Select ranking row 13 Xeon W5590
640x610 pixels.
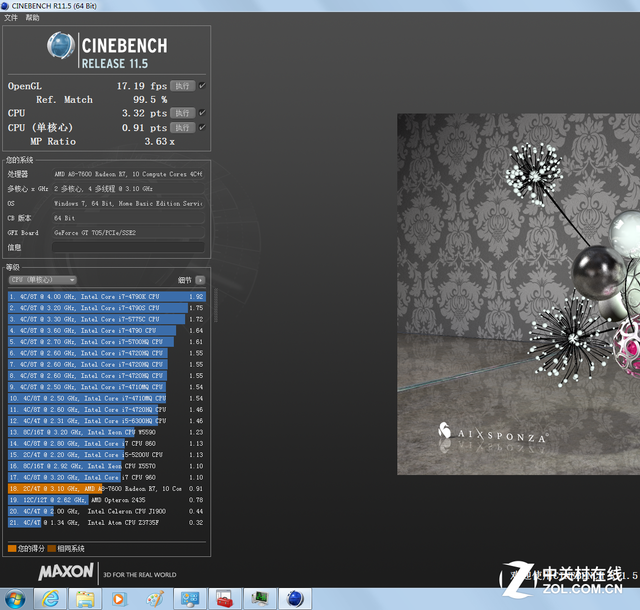(x=107, y=432)
